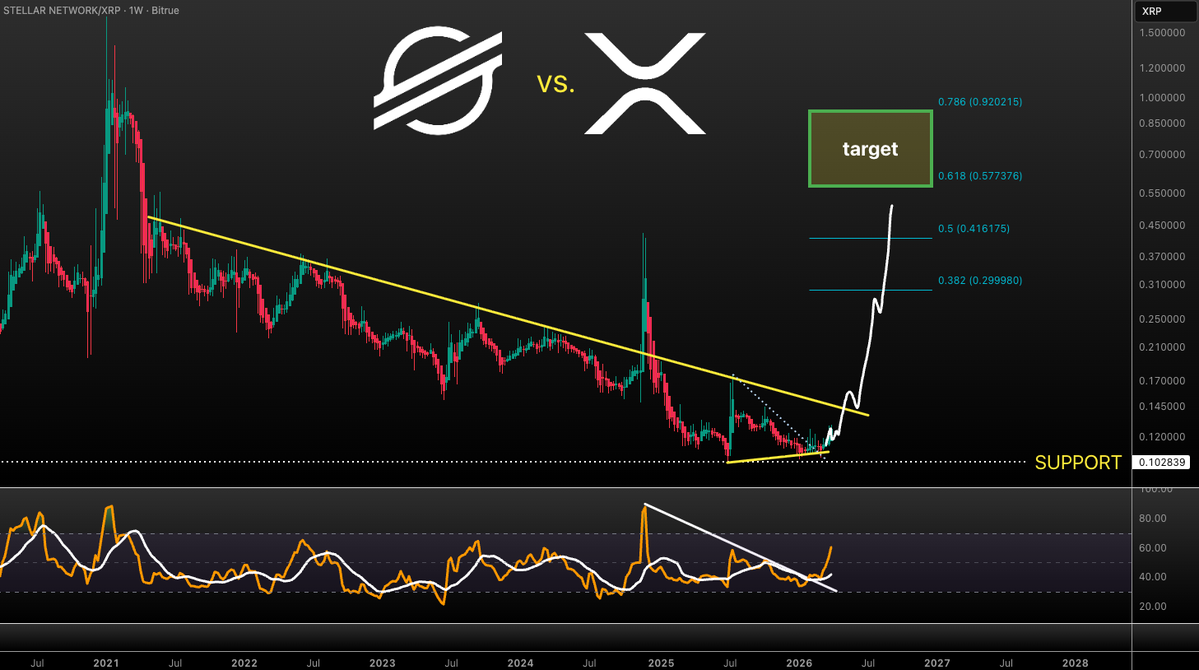Click the green target box
This screenshot has height=670, width=1199.
pos(869,148)
